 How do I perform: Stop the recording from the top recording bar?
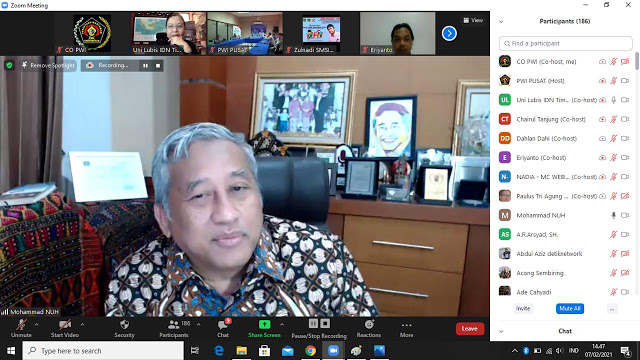click(x=158, y=65)
